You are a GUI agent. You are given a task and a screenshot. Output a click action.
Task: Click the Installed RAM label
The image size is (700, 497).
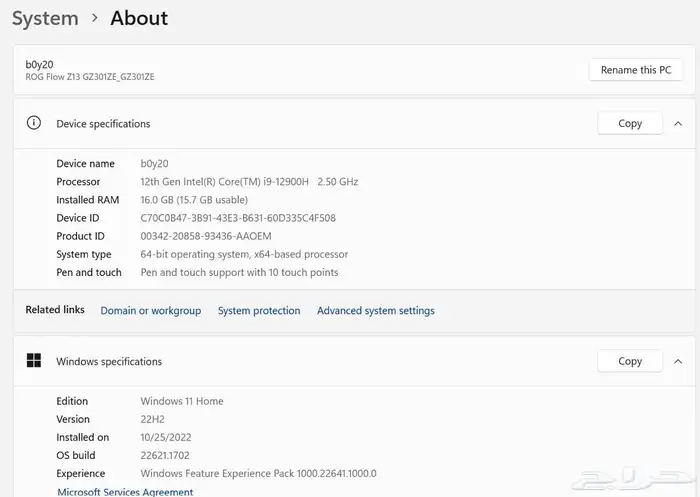click(88, 200)
